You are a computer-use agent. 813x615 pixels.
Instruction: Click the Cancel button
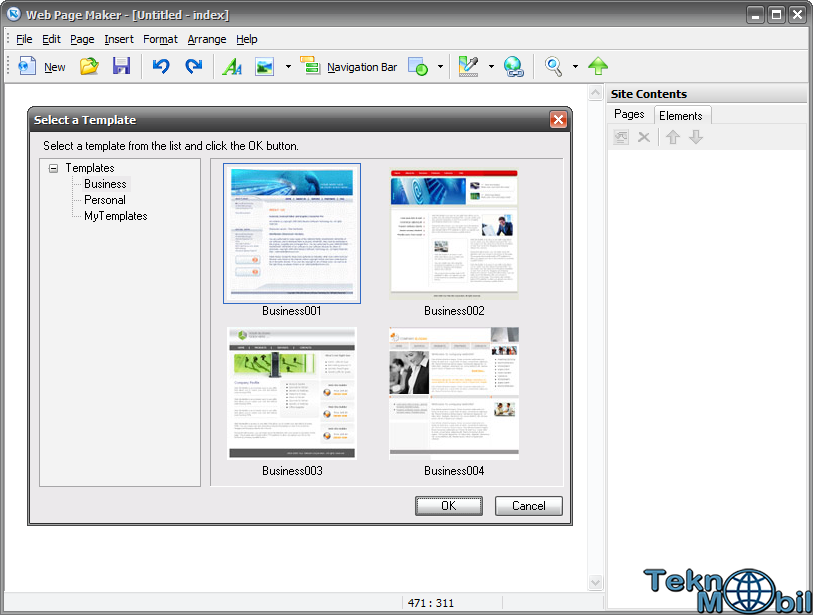click(529, 506)
